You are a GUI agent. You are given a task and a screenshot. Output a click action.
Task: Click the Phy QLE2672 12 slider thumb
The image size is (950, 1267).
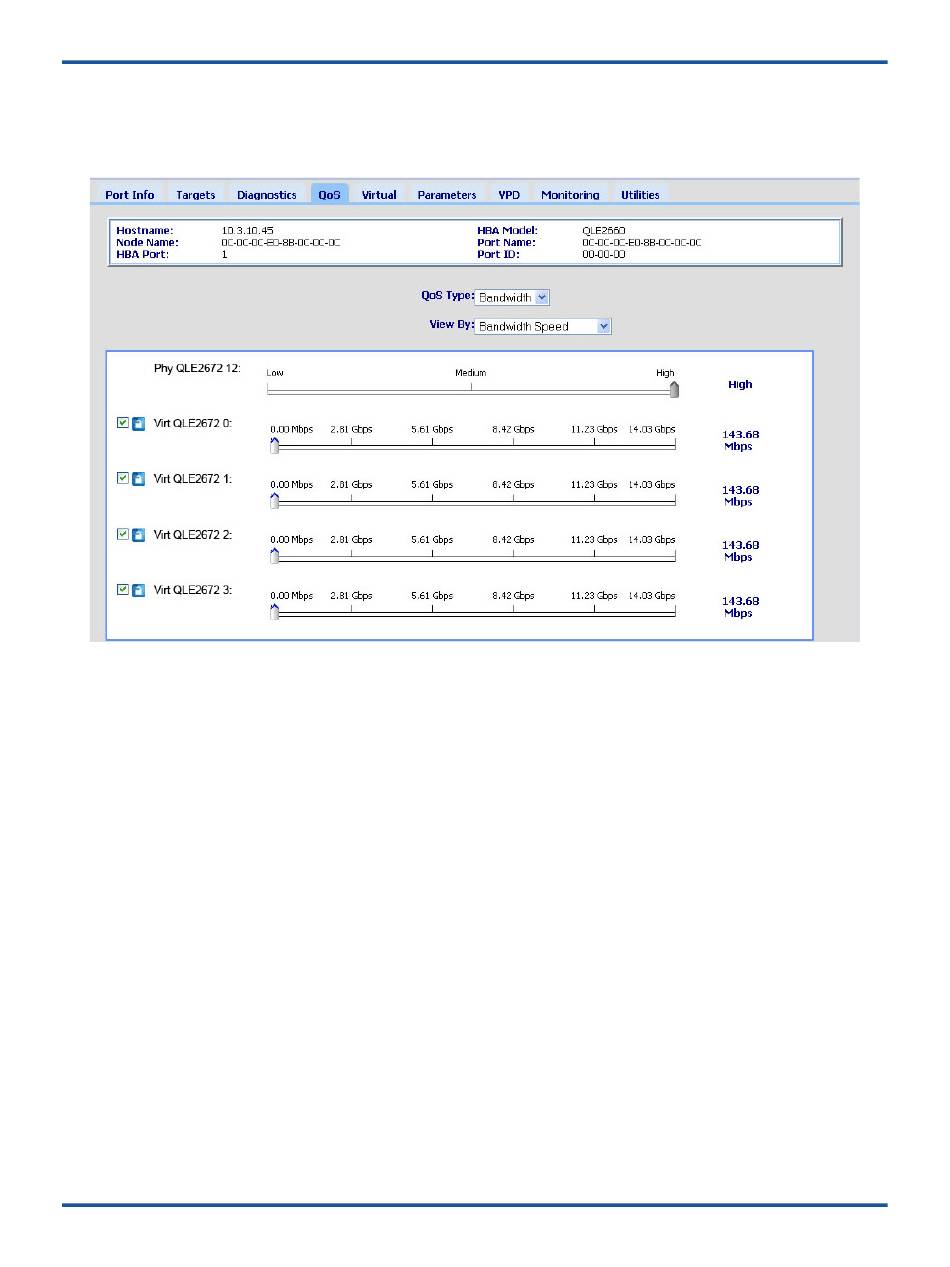point(674,389)
